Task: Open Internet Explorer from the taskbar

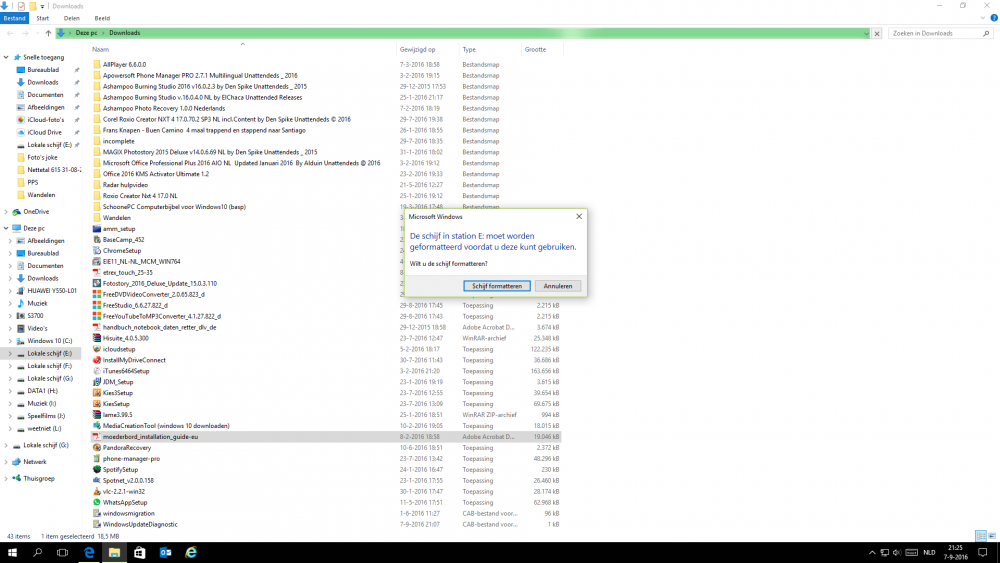Action: (191, 552)
